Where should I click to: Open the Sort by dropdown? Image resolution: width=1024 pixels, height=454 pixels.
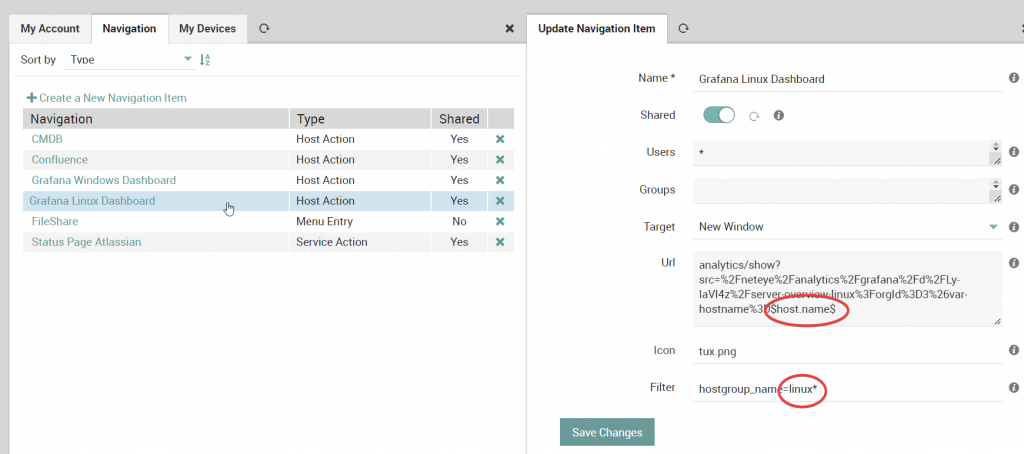coord(129,59)
